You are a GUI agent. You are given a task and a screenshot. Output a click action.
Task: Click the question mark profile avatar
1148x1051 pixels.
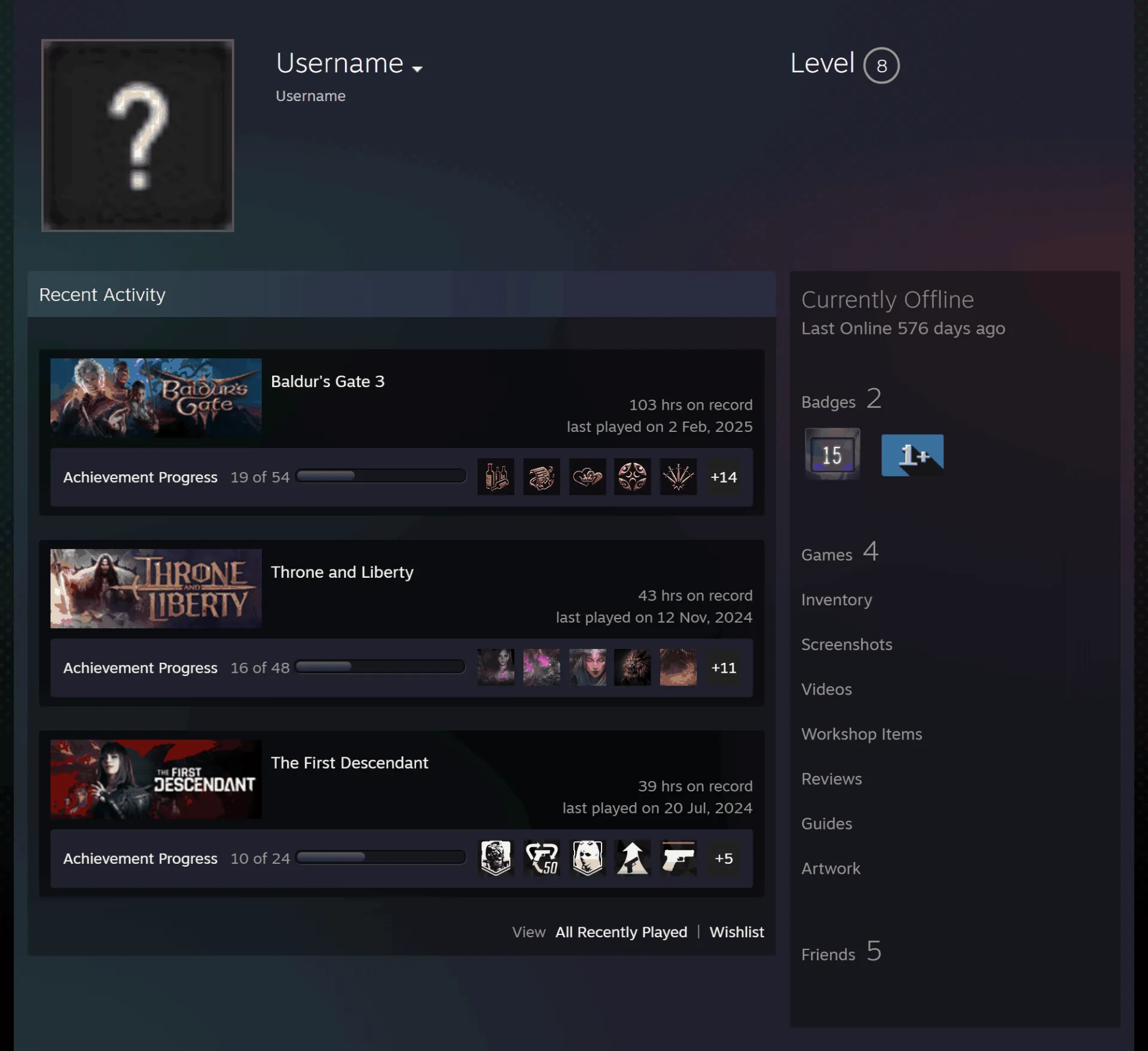[x=138, y=135]
